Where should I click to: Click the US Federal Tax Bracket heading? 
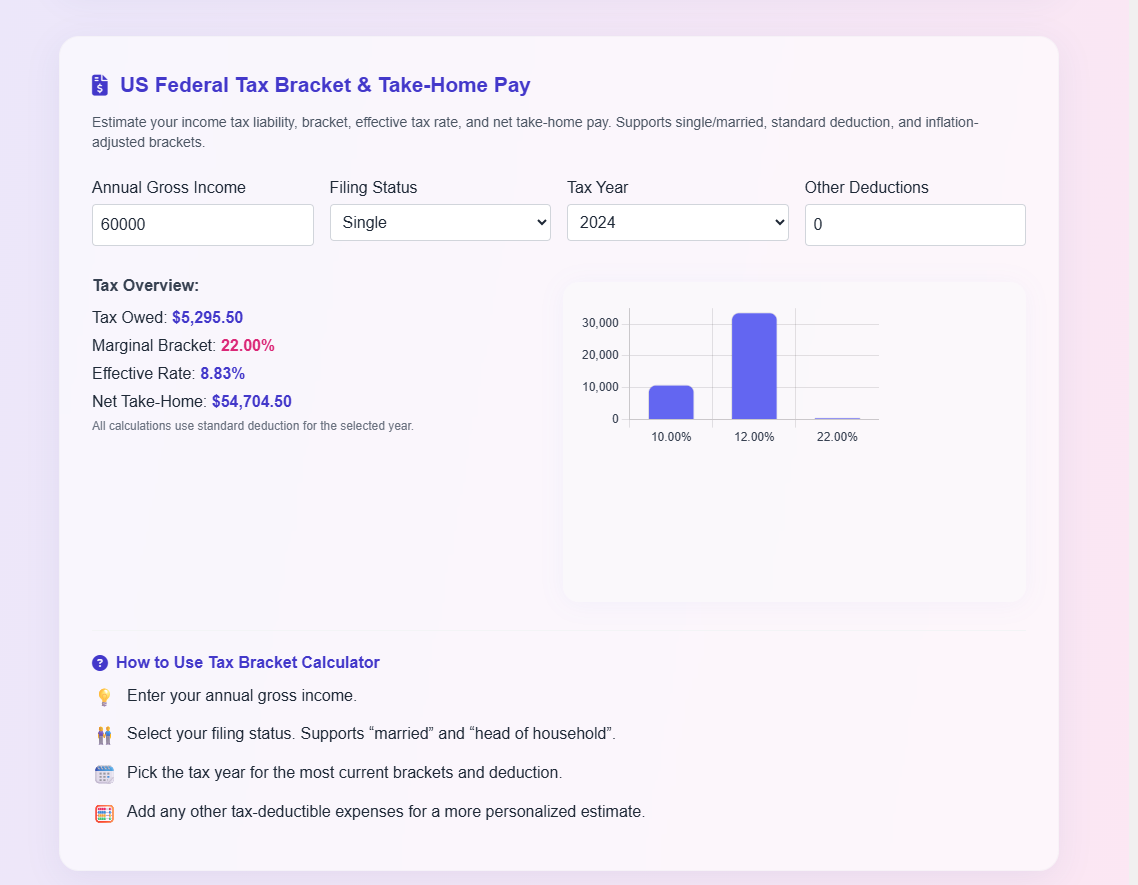click(325, 85)
